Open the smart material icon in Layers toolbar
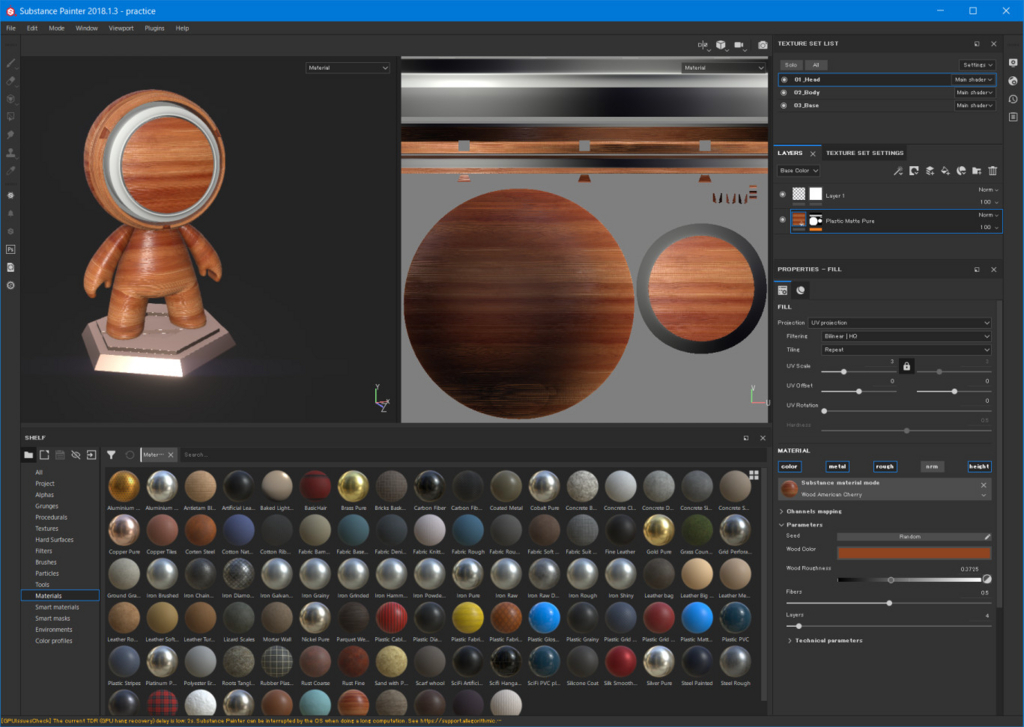The image size is (1024, 727). (961, 171)
